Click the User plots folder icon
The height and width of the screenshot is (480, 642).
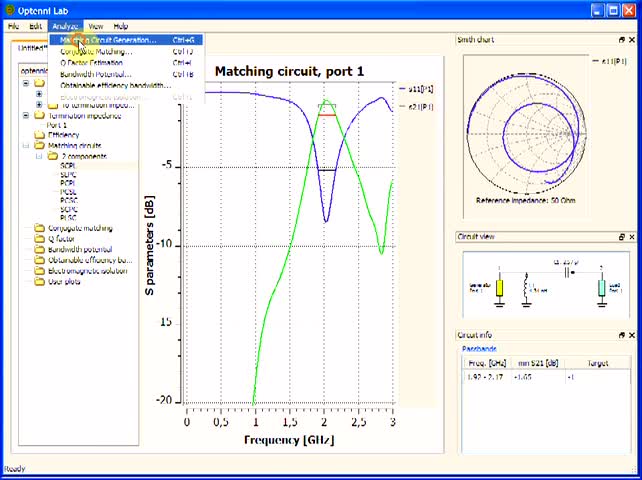pyautogui.click(x=39, y=281)
